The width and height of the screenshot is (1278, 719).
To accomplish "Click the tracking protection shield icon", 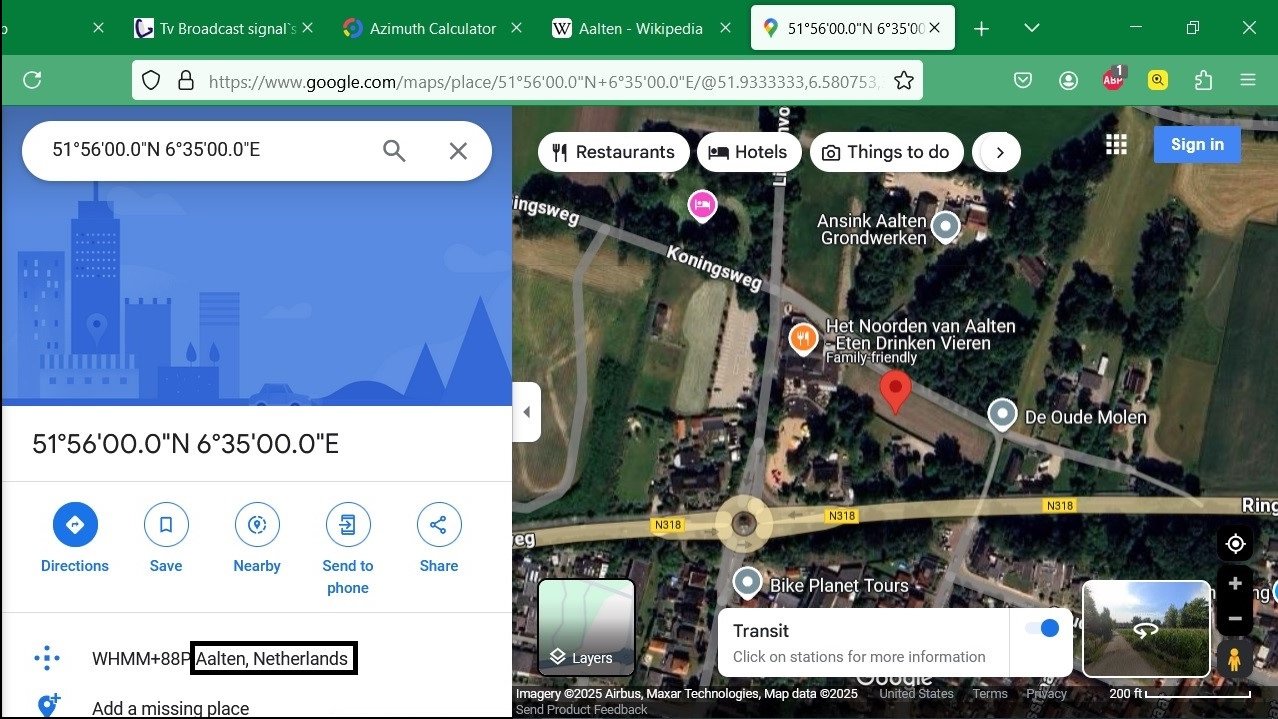I will 151,80.
